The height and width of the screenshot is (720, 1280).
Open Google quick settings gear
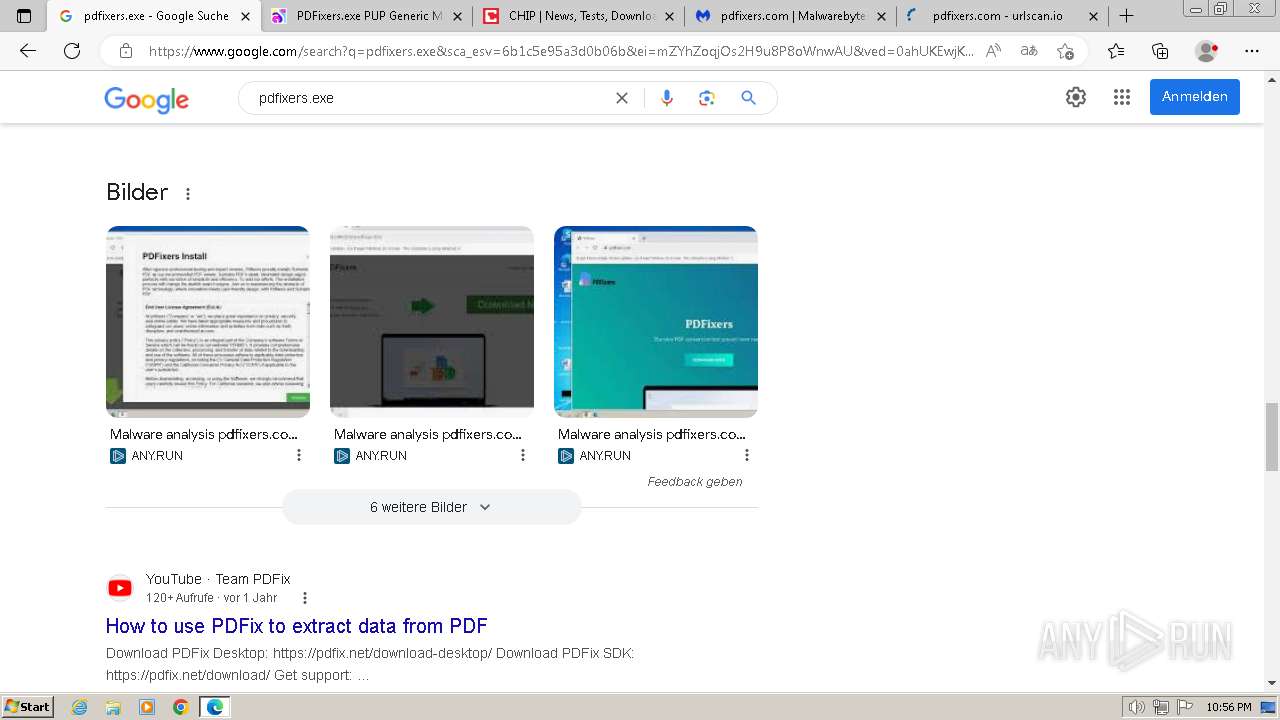click(x=1076, y=97)
